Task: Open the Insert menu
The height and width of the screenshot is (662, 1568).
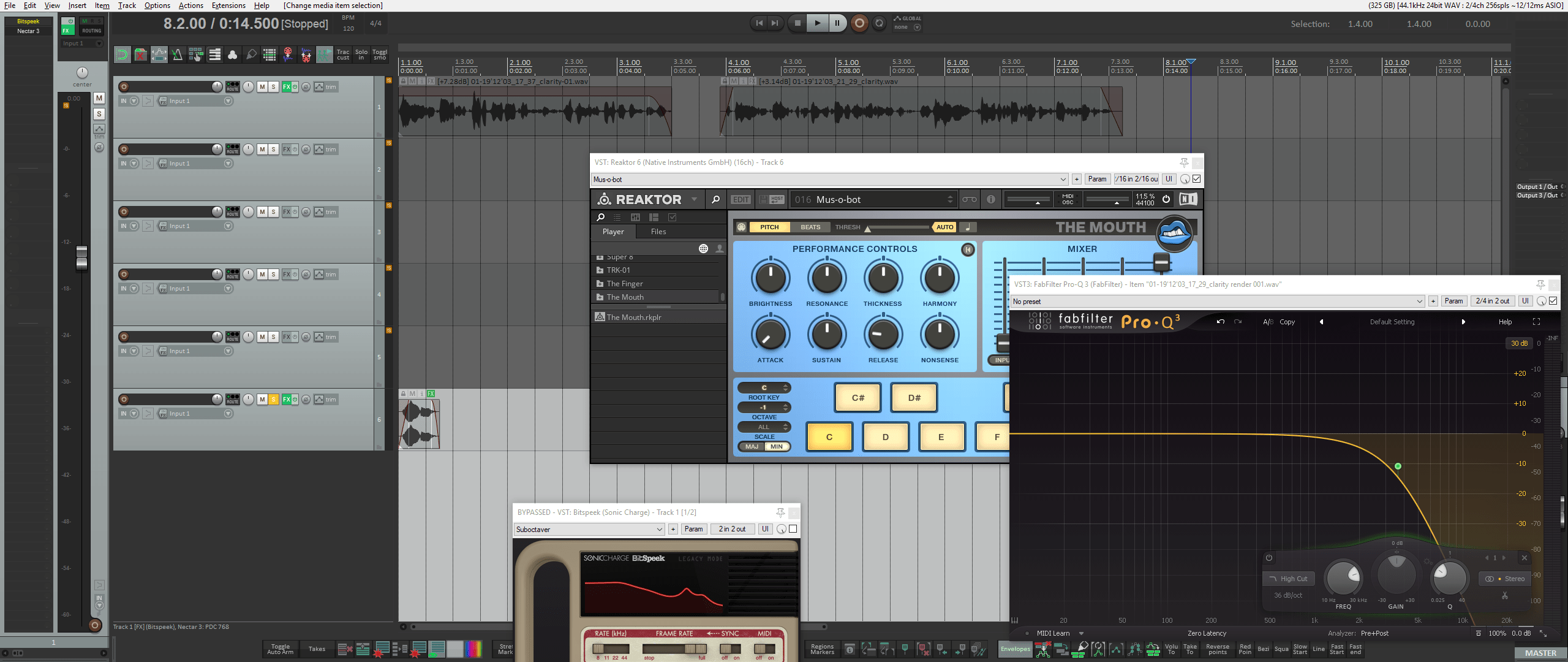Action: 77,6
